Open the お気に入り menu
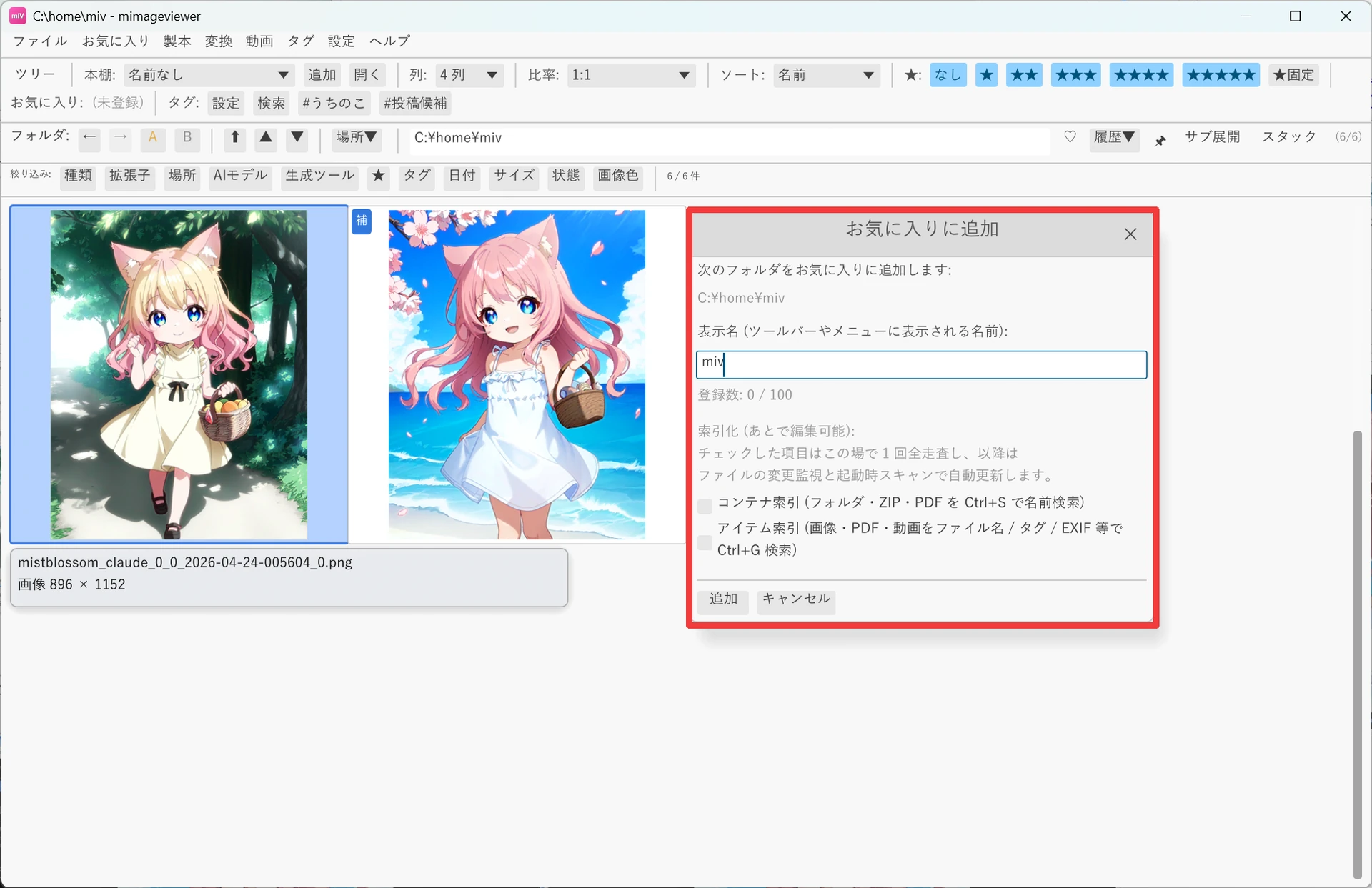Screen dimensions: 1372x888 tap(116, 41)
